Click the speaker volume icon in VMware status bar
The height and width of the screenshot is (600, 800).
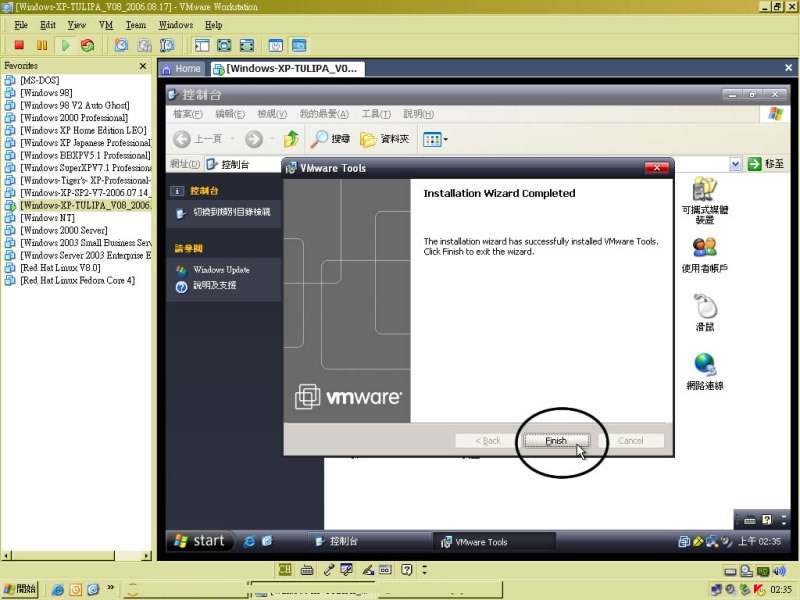pos(779,571)
